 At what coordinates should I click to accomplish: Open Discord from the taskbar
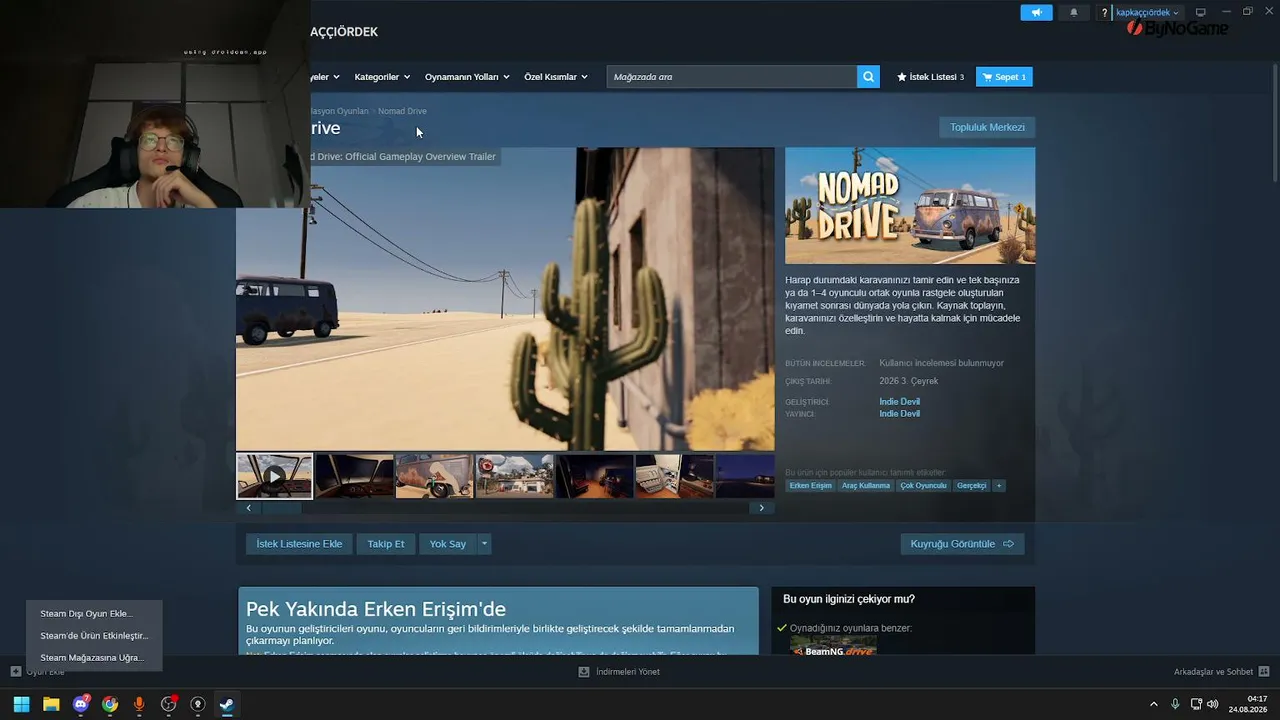click(81, 704)
